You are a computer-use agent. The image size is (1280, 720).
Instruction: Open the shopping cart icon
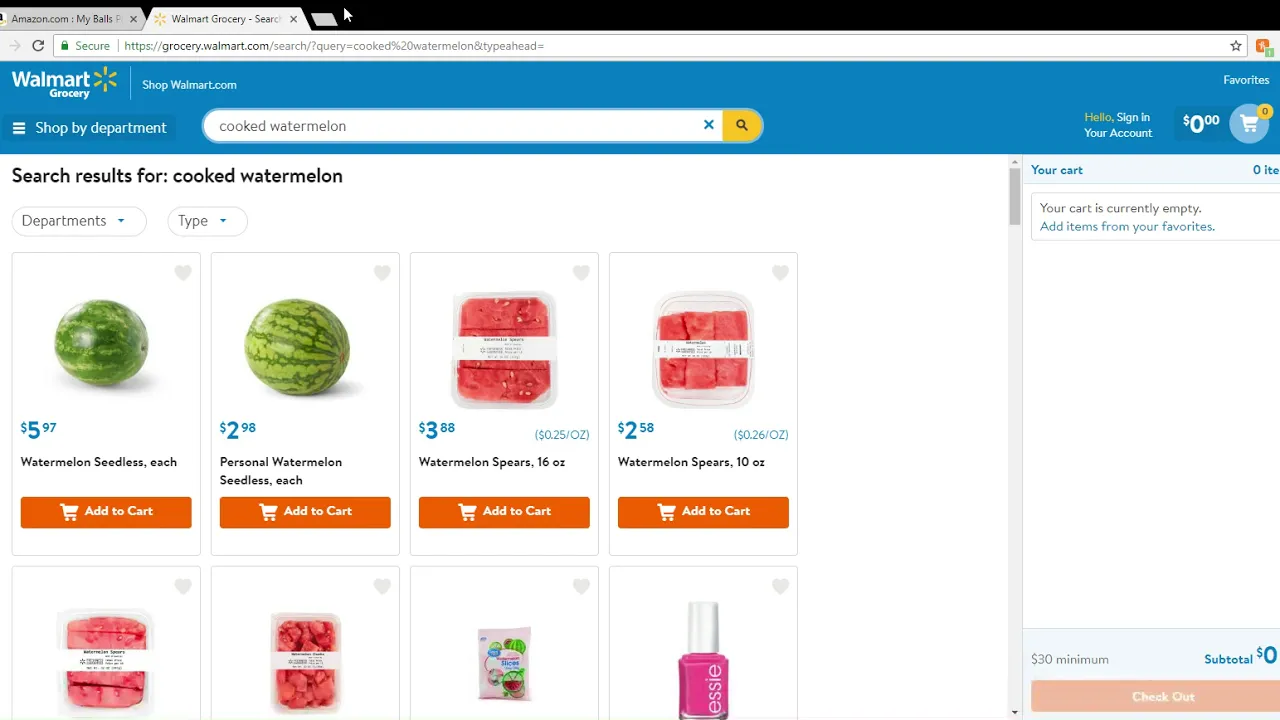(1249, 124)
